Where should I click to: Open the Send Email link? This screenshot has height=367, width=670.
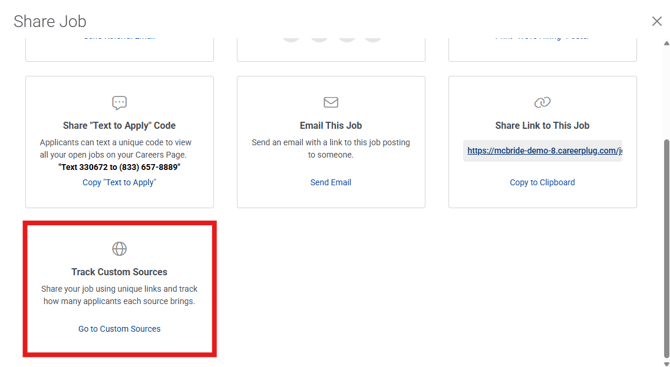tap(331, 182)
